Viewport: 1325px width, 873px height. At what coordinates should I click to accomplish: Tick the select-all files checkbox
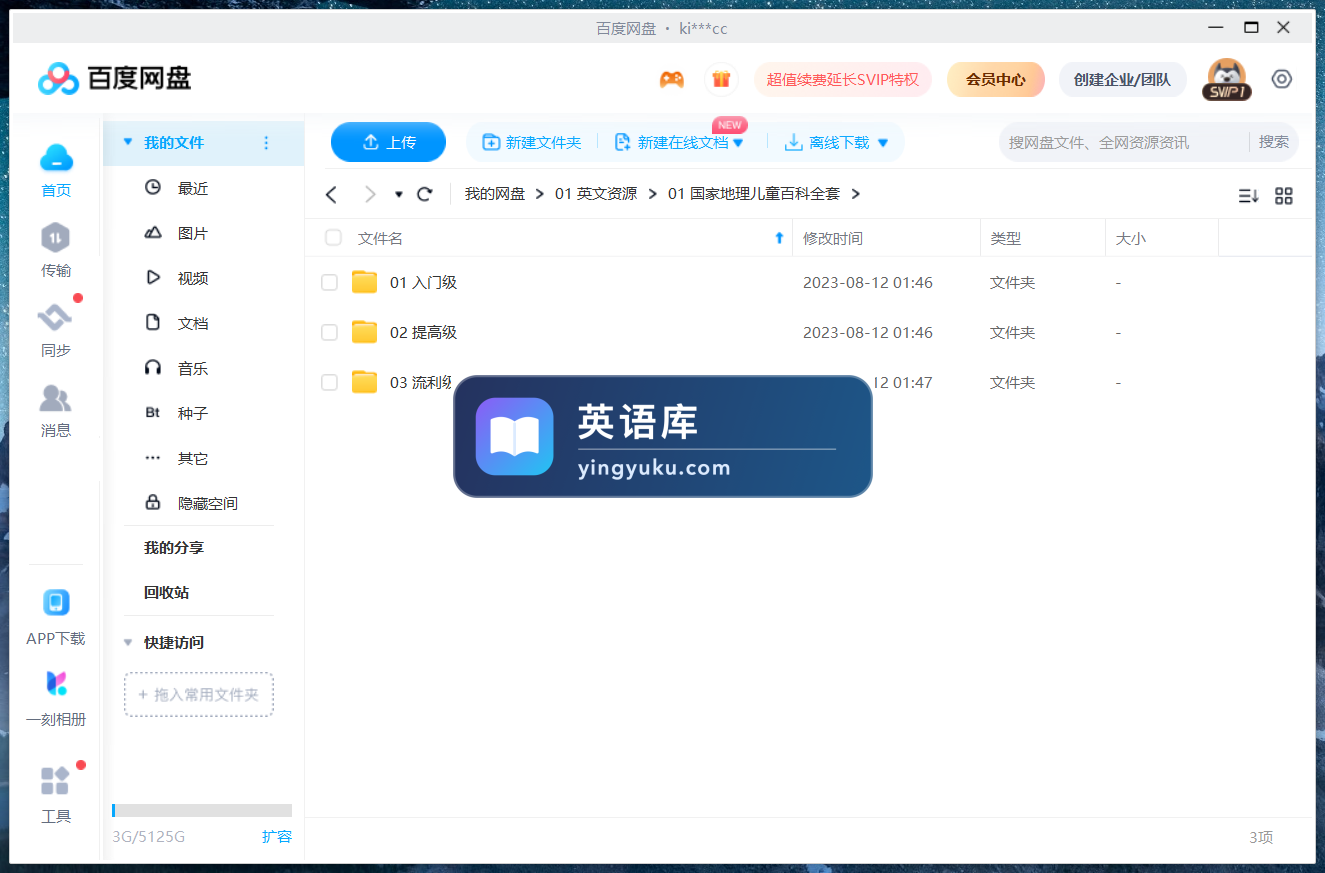click(333, 238)
